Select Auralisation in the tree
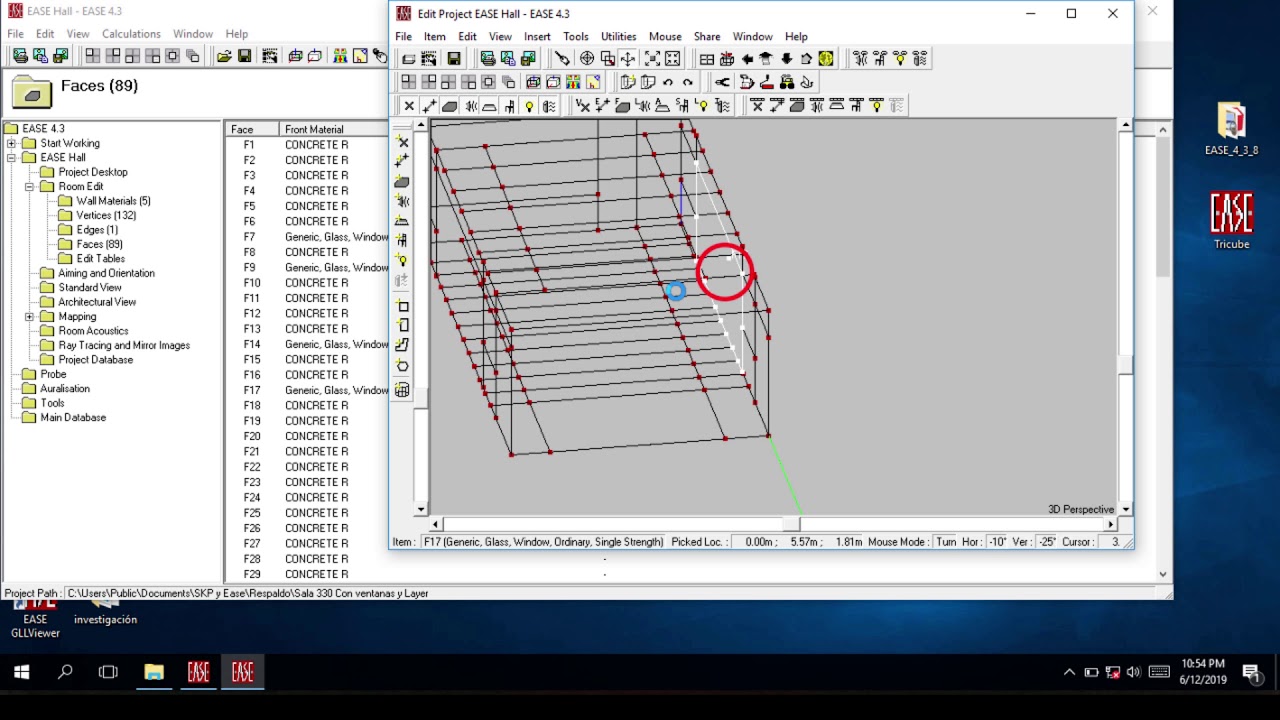 [x=65, y=389]
